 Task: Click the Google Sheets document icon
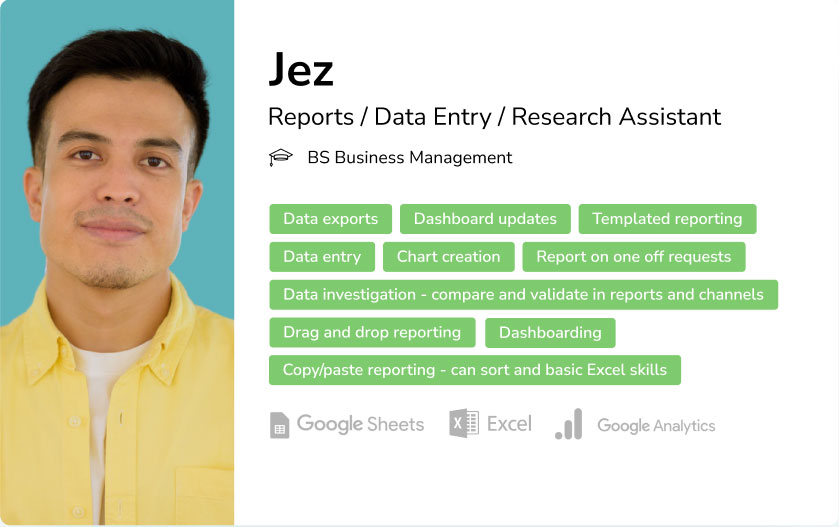pyautogui.click(x=279, y=425)
